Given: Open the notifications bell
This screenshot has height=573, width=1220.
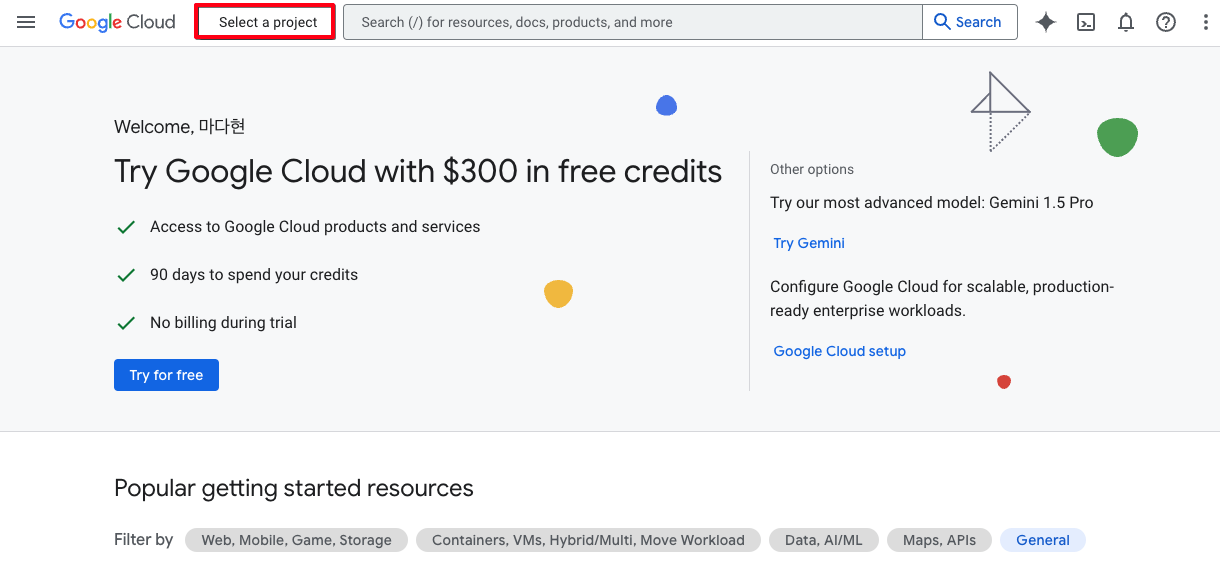Looking at the screenshot, I should tap(1126, 22).
